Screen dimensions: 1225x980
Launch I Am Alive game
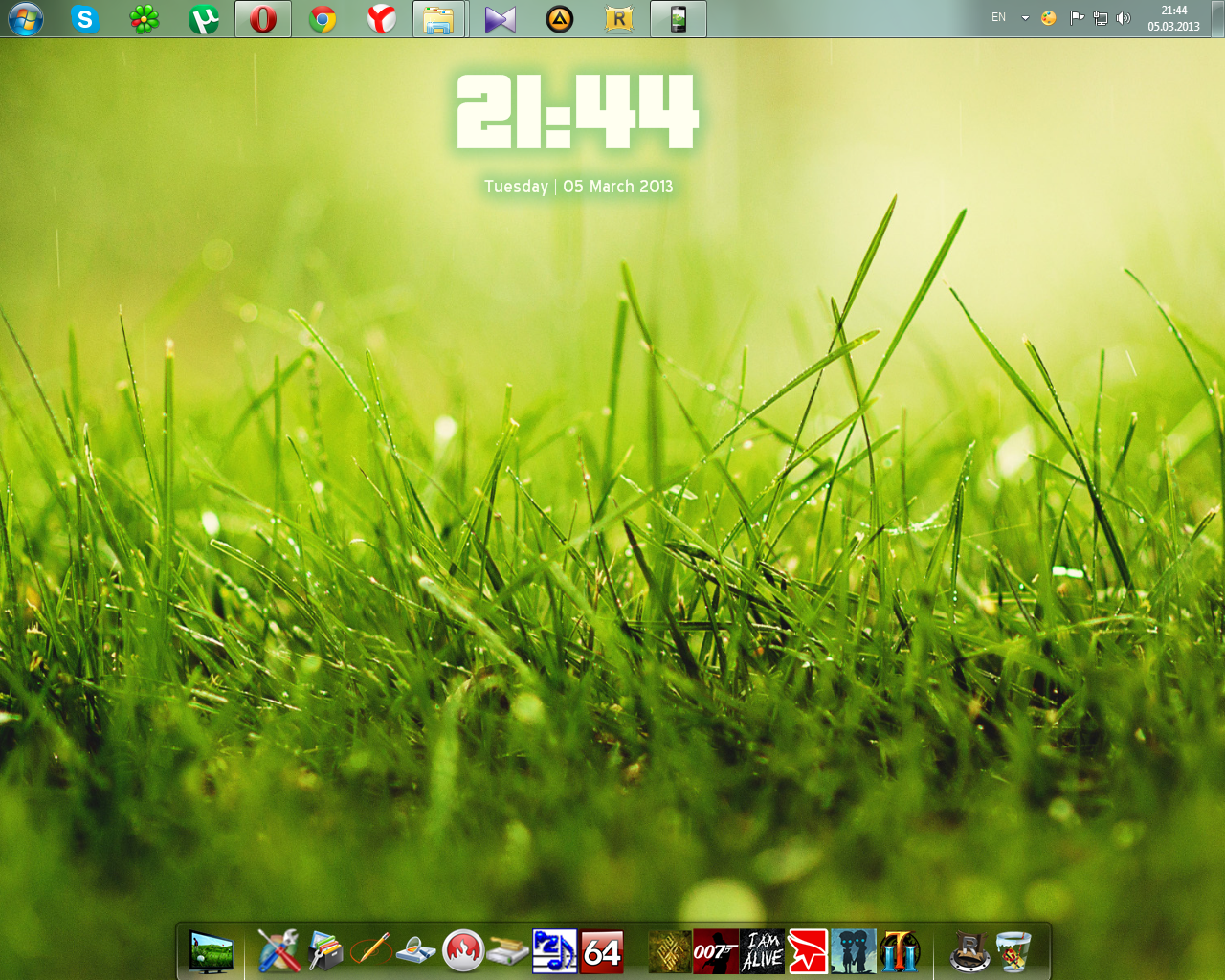pos(763,952)
